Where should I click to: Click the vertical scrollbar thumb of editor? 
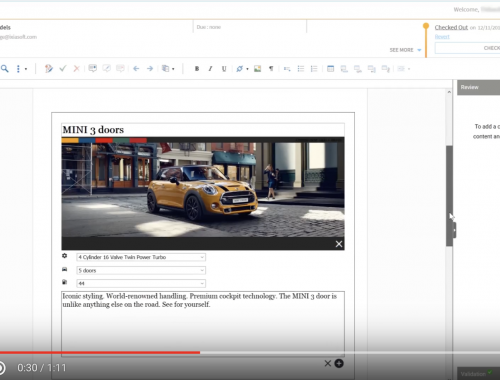tap(449, 196)
